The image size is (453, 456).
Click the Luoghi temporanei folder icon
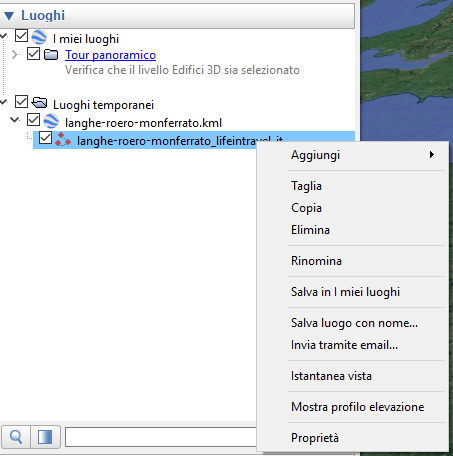point(39,103)
